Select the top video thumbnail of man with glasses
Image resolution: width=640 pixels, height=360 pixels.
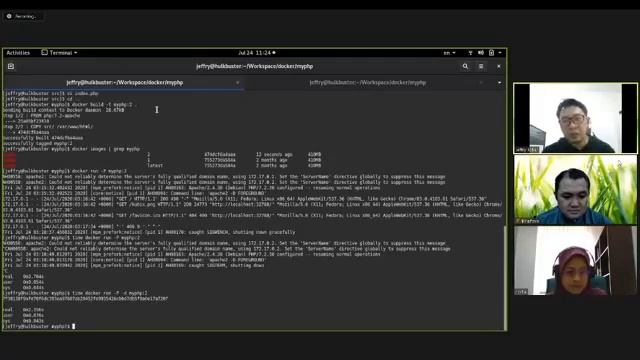click(575, 118)
